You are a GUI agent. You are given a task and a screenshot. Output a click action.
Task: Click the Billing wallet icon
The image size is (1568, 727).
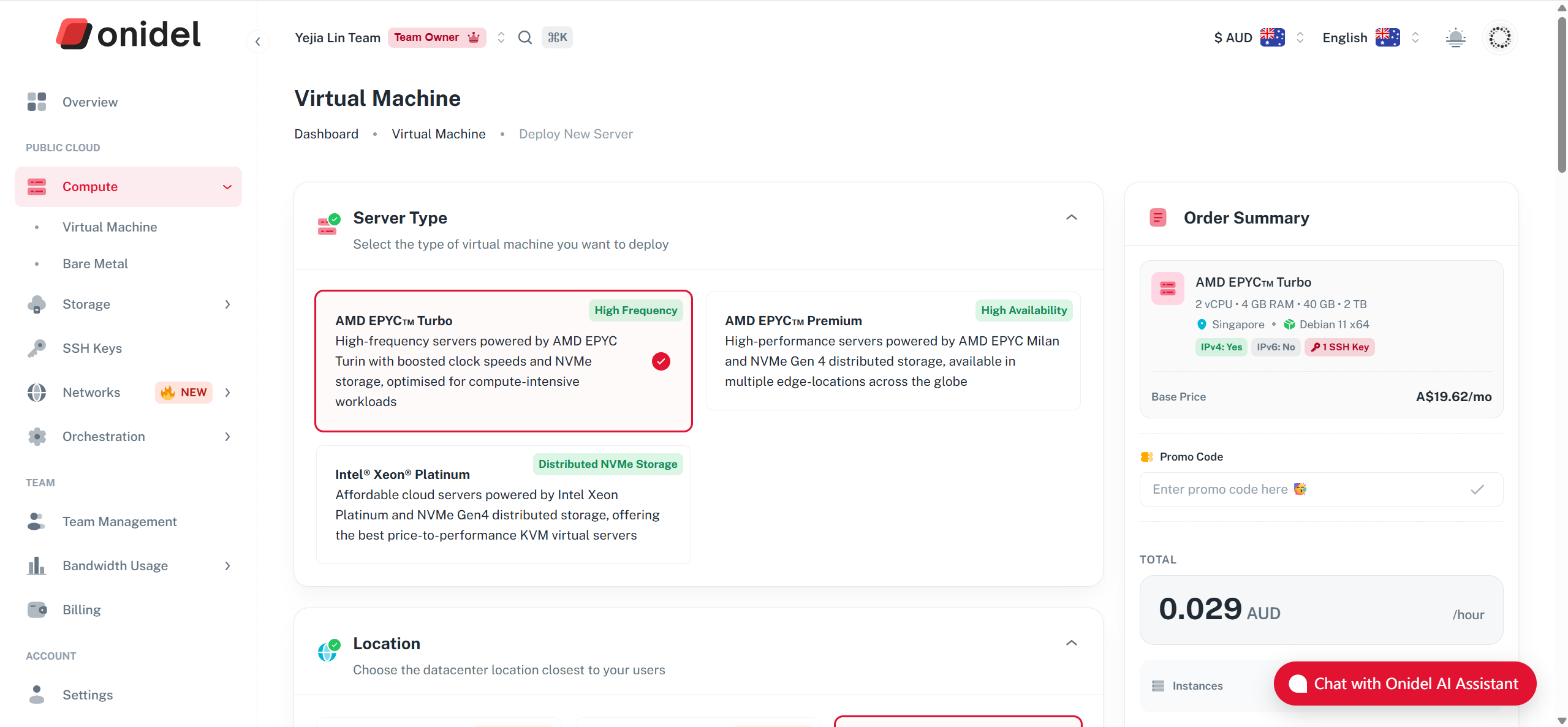[x=37, y=610]
